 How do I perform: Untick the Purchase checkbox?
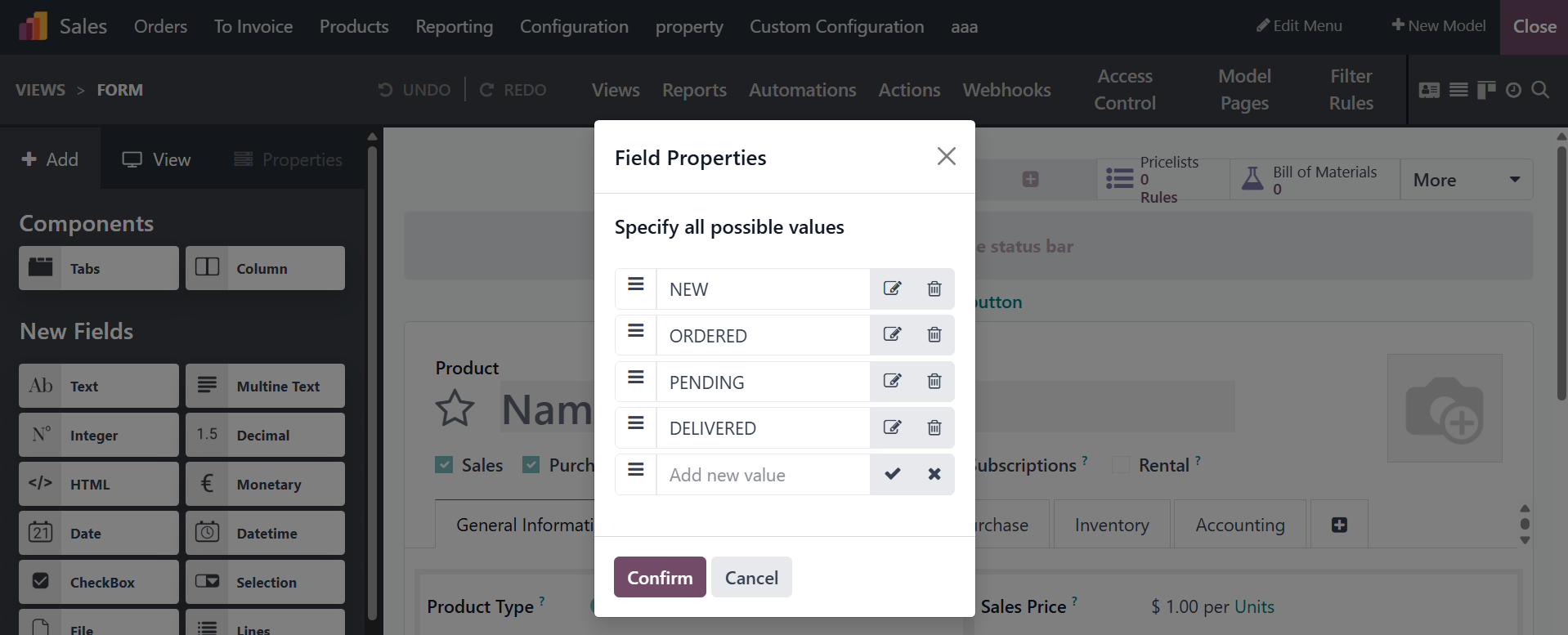(x=531, y=465)
